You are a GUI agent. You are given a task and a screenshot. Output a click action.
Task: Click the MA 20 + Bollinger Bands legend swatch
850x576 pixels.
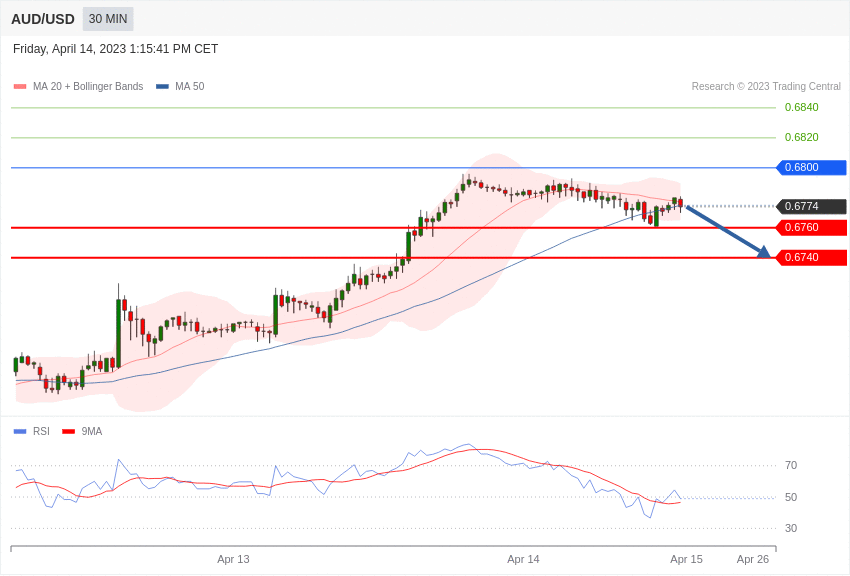coord(20,87)
